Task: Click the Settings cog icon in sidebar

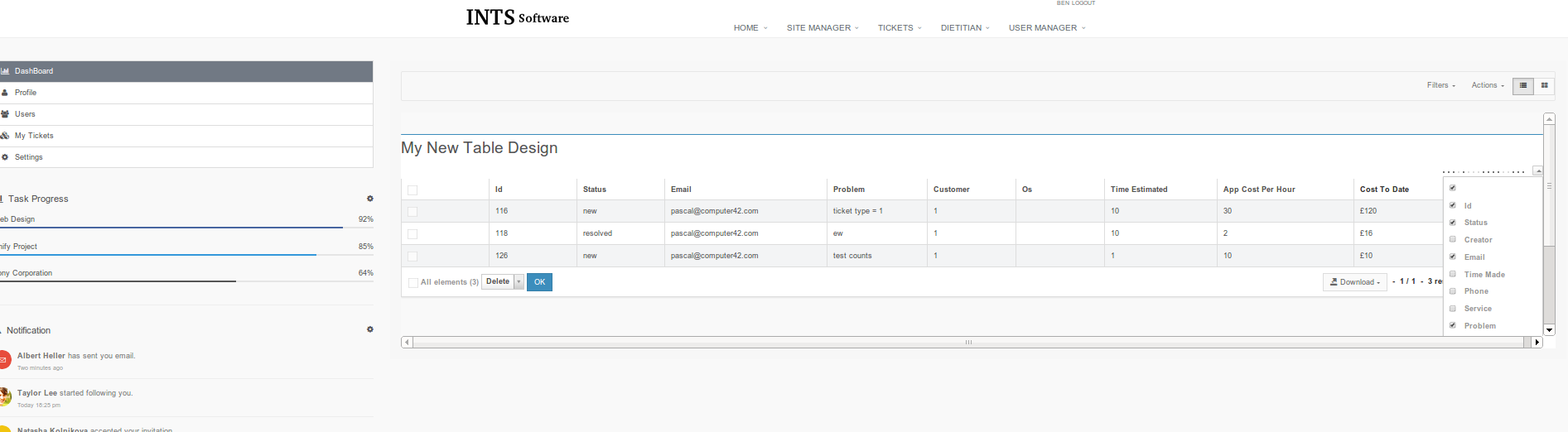Action: coord(5,157)
